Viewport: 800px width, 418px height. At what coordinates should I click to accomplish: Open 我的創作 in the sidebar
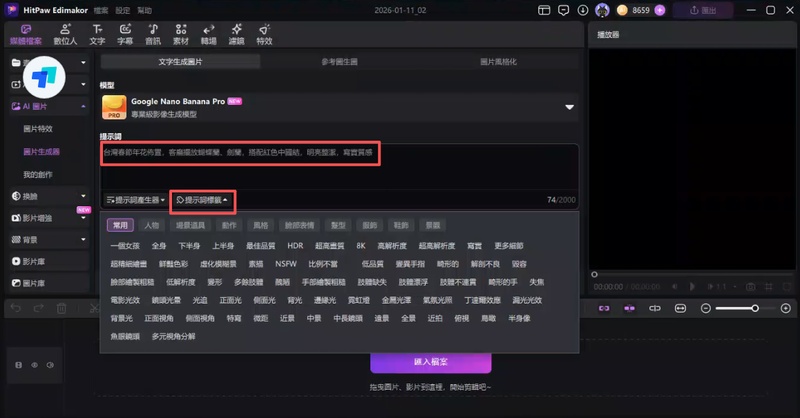point(38,175)
